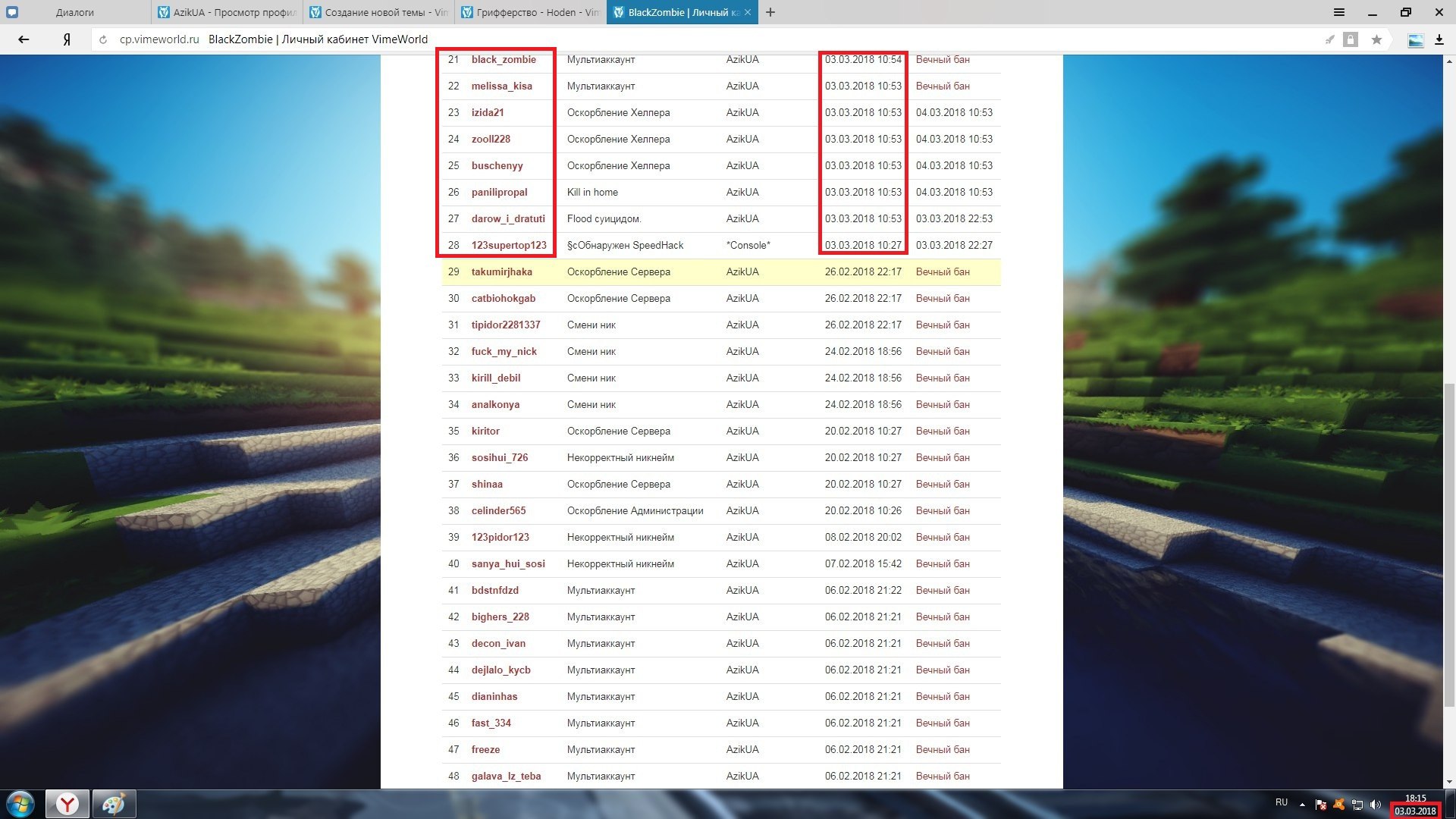Viewport: 1456px width, 819px height.
Task: Open player takumirjhaka link
Action: tap(501, 271)
